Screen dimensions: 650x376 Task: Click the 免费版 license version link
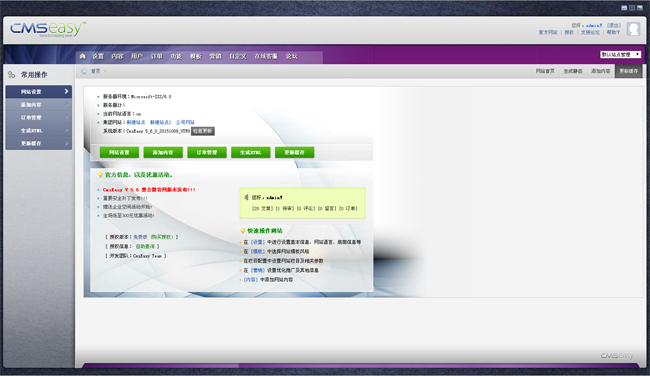click(140, 237)
